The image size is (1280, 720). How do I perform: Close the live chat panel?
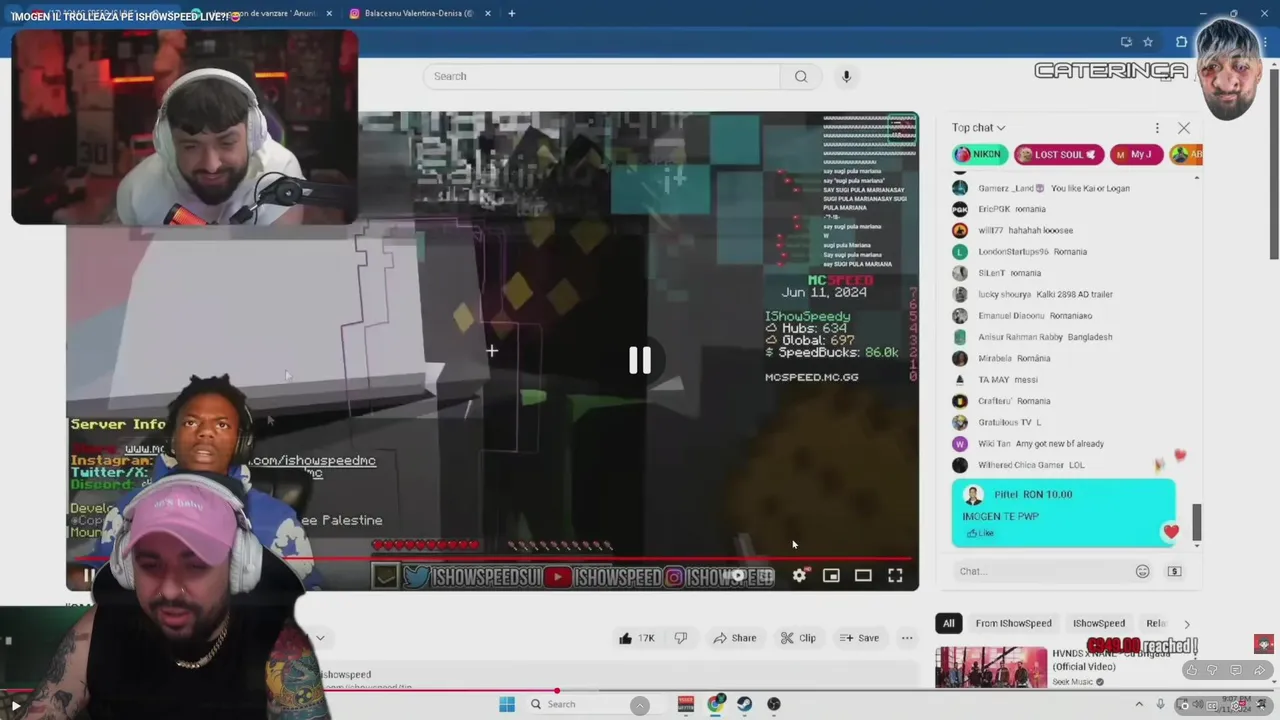(1184, 128)
